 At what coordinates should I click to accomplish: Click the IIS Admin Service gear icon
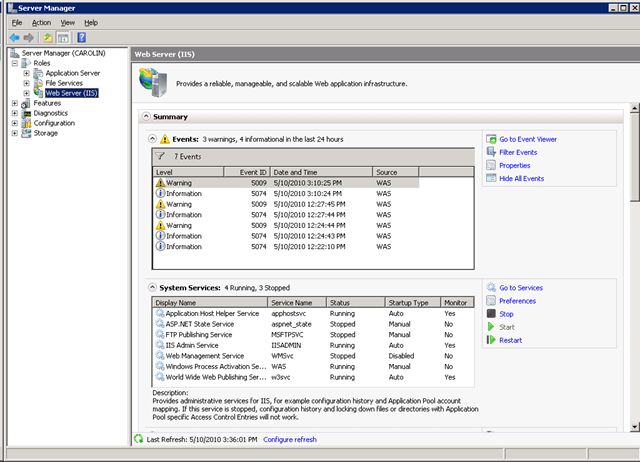tap(160, 345)
